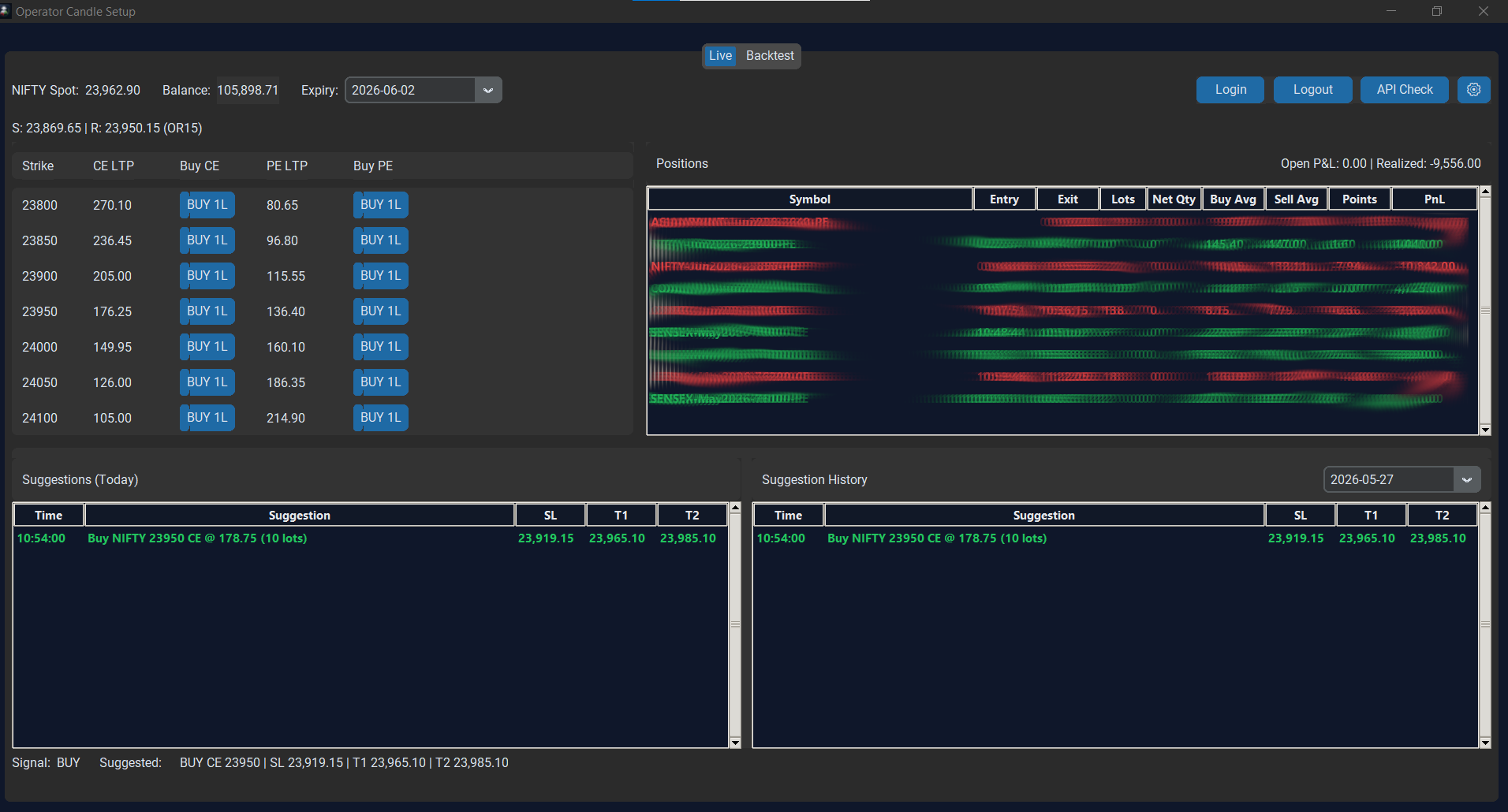Click Positions scrollbar down arrow
This screenshot has width=1508, height=812.
1485,430
